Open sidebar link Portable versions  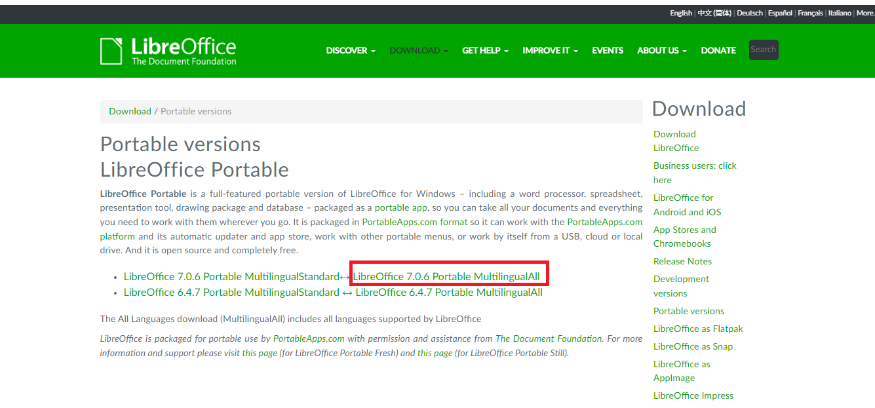click(x=689, y=311)
